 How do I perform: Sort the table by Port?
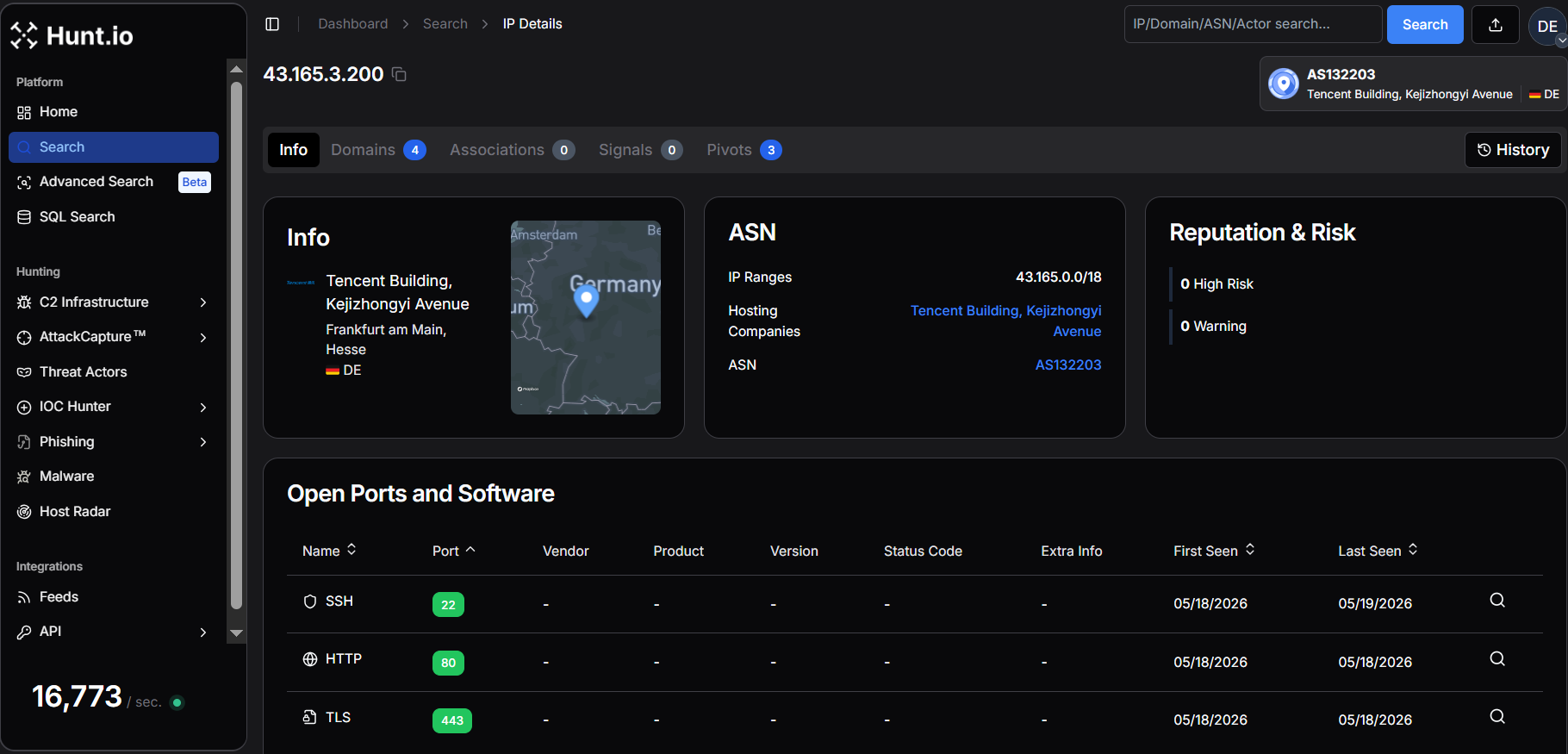click(454, 551)
